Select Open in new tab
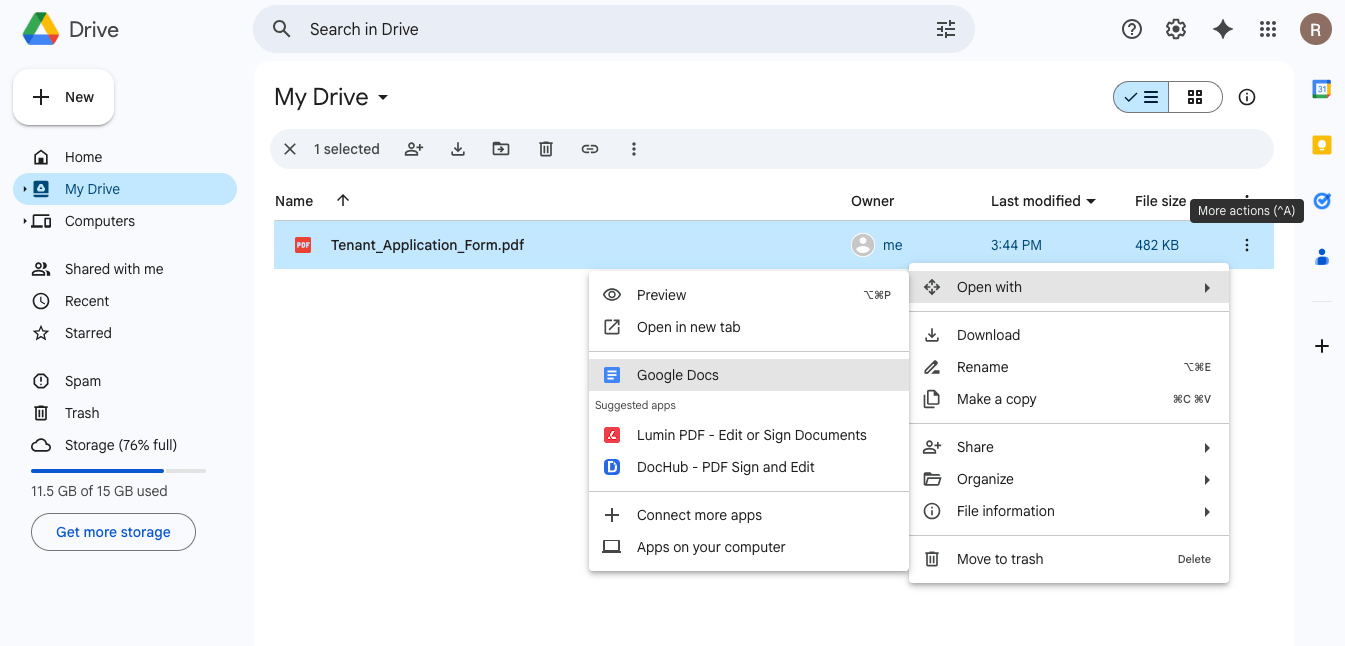Viewport: 1345px width, 646px height. click(749, 327)
